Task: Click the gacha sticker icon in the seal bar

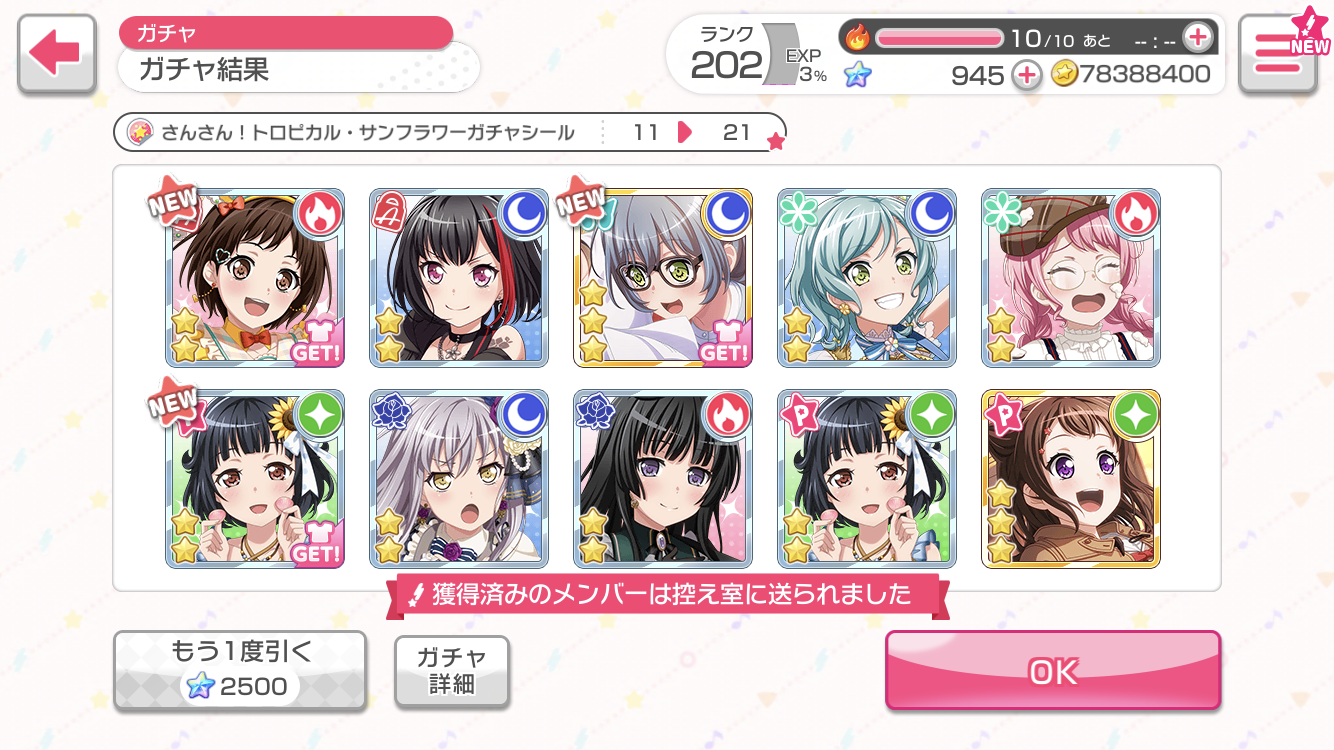Action: [140, 132]
